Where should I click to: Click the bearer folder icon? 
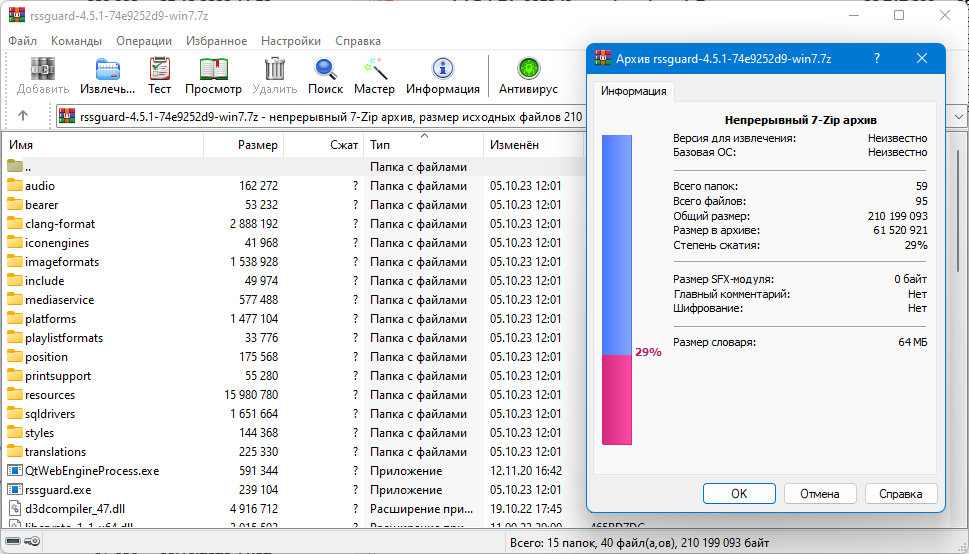tap(15, 205)
